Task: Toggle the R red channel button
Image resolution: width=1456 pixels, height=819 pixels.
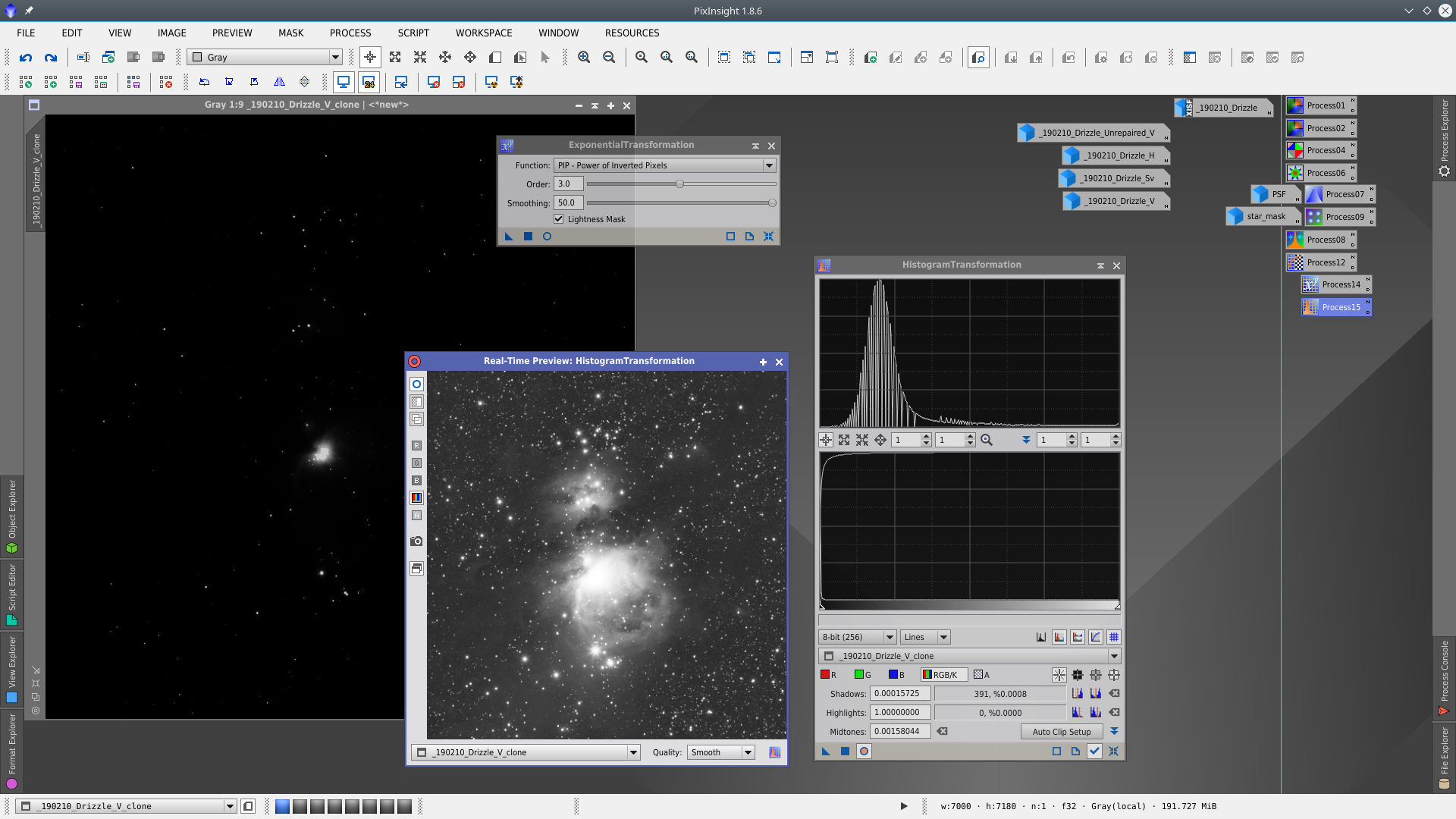Action: (x=827, y=675)
